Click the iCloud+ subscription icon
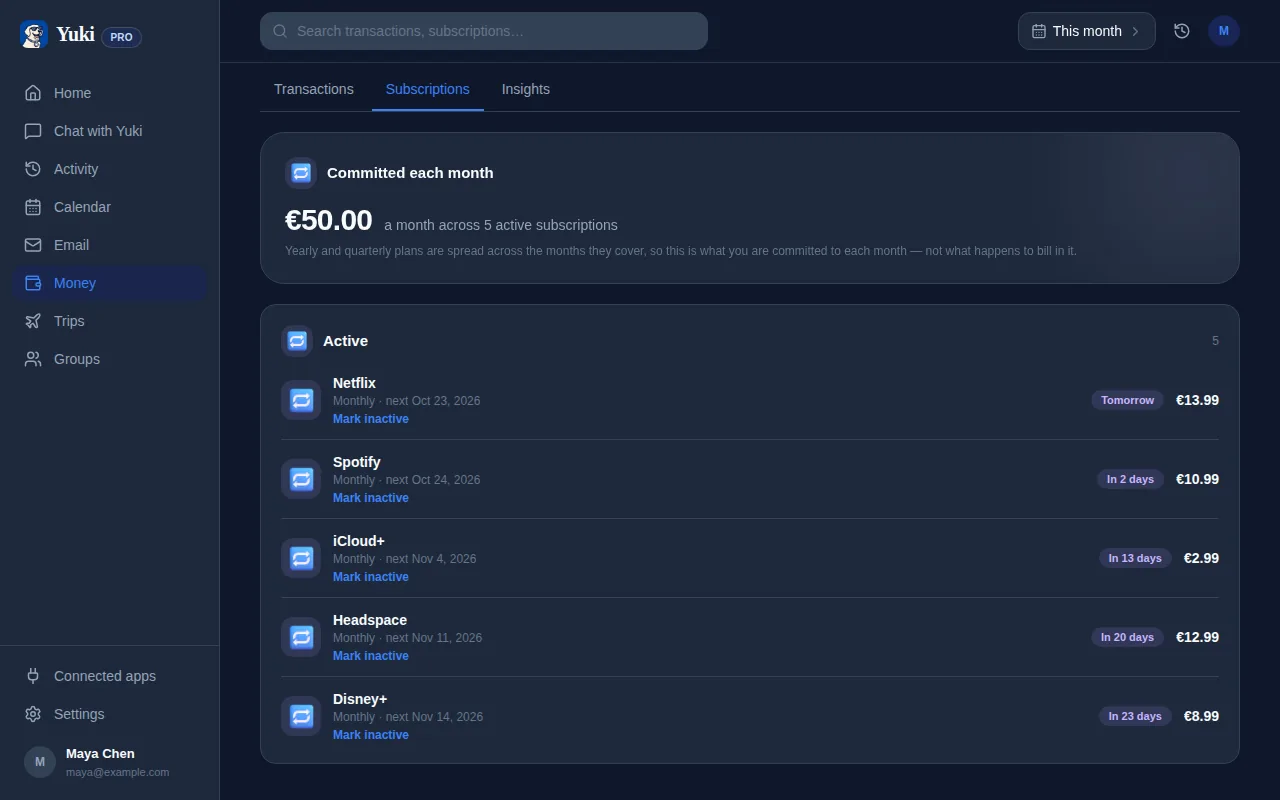Viewport: 1280px width, 800px height. click(x=301, y=558)
